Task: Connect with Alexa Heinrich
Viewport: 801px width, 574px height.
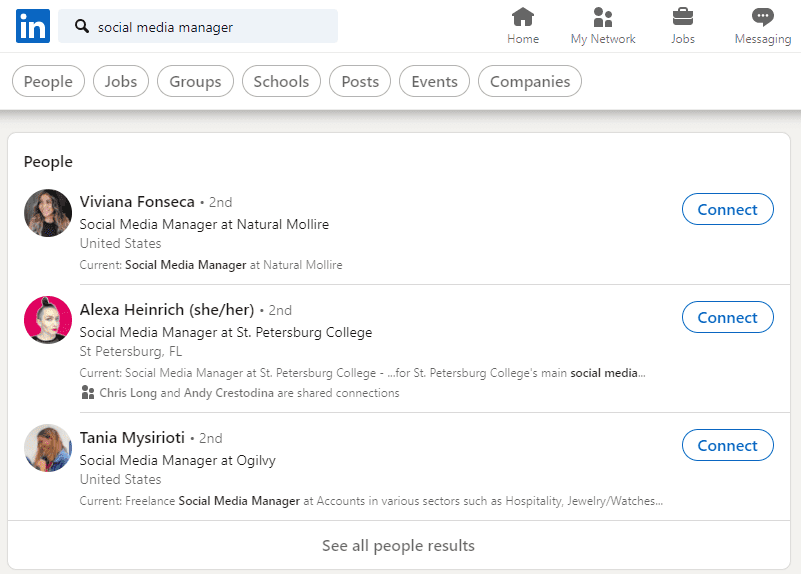Action: (x=727, y=317)
